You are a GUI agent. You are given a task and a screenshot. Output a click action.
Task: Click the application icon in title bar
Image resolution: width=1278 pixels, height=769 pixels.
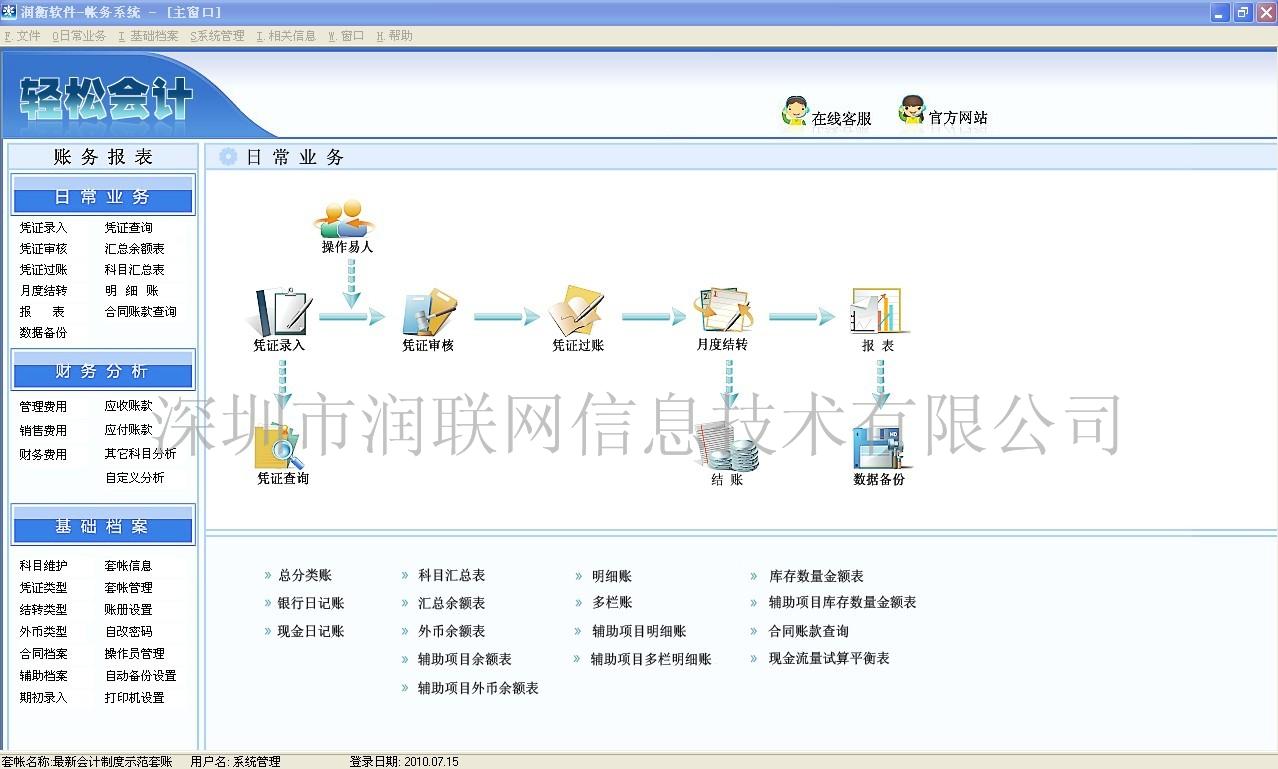(9, 12)
